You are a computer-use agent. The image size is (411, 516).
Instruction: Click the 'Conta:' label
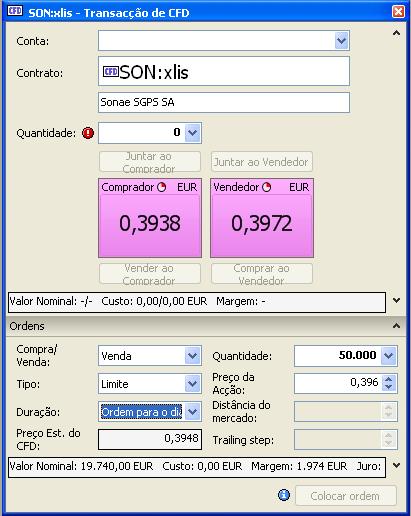33,41
